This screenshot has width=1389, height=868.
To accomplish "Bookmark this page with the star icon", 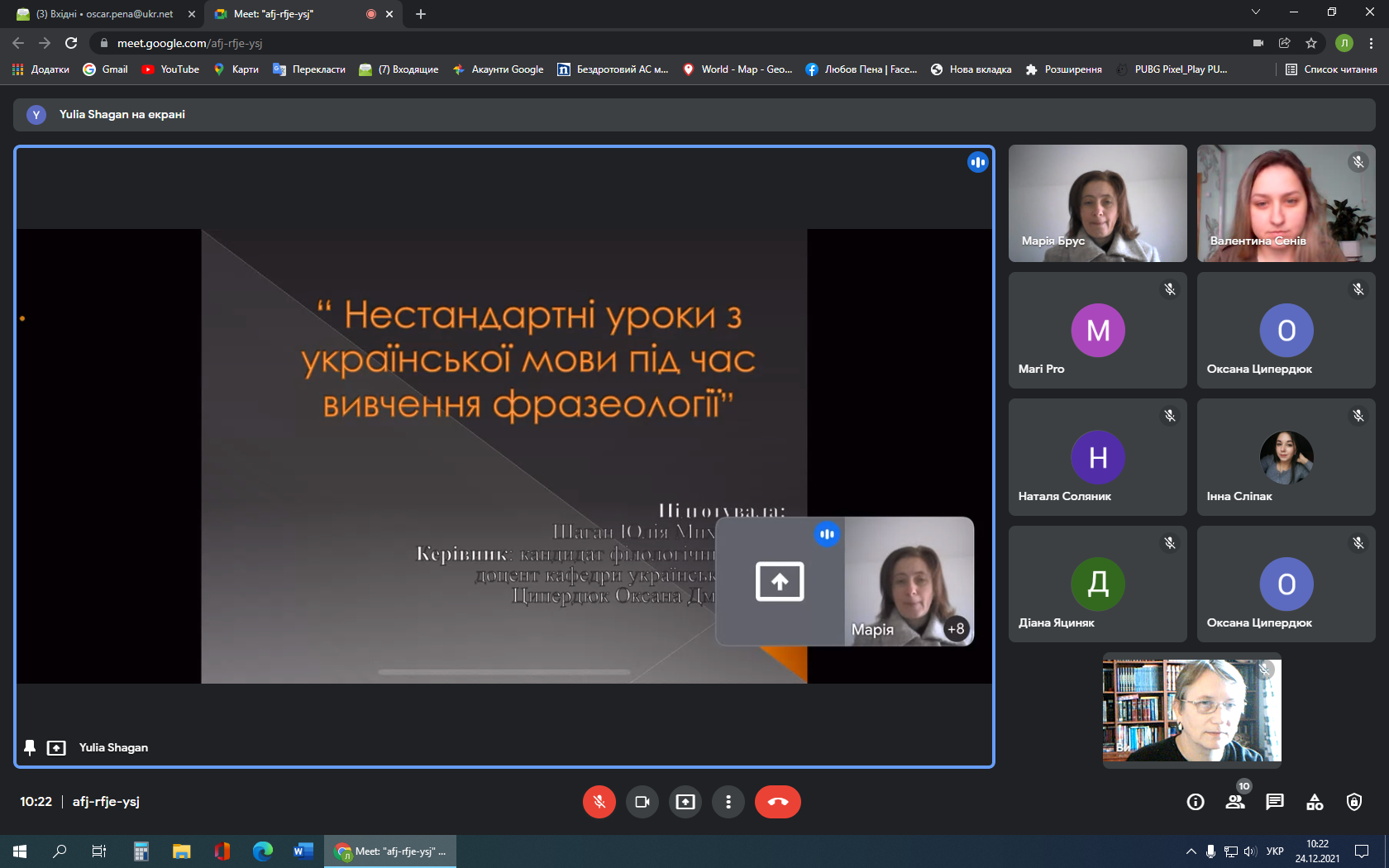I will point(1311,43).
